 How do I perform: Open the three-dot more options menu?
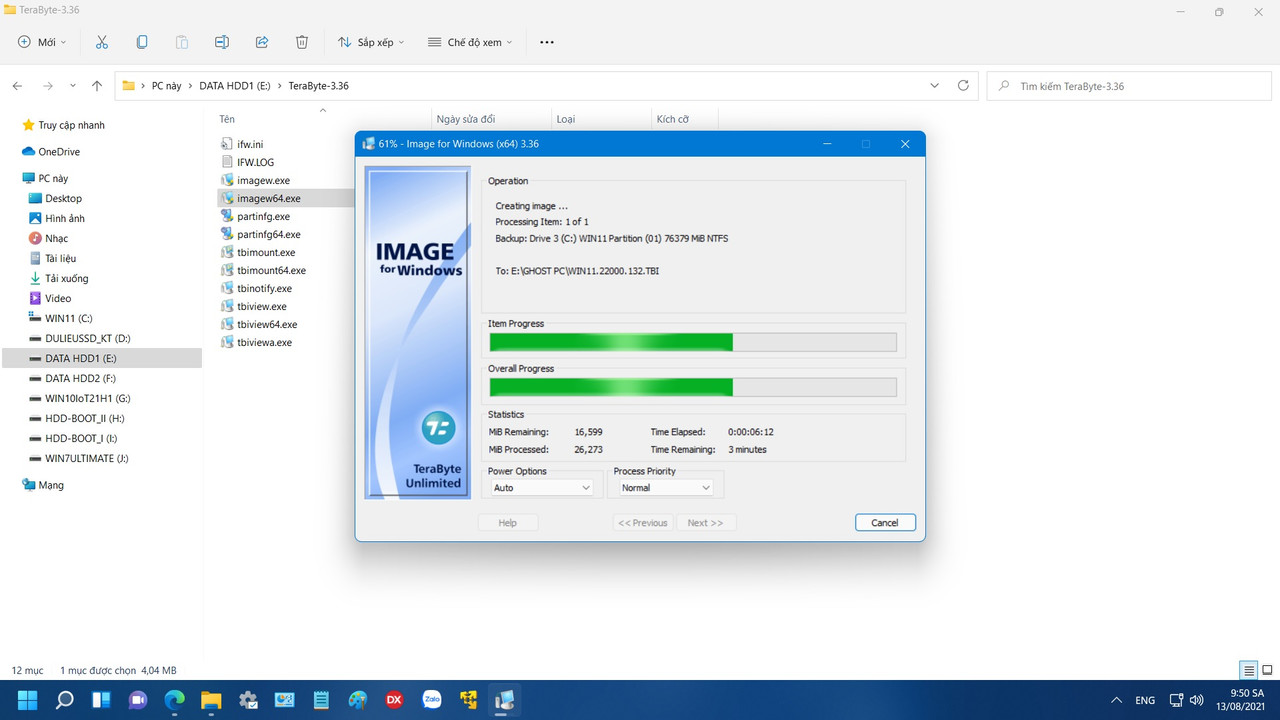pyautogui.click(x=546, y=42)
